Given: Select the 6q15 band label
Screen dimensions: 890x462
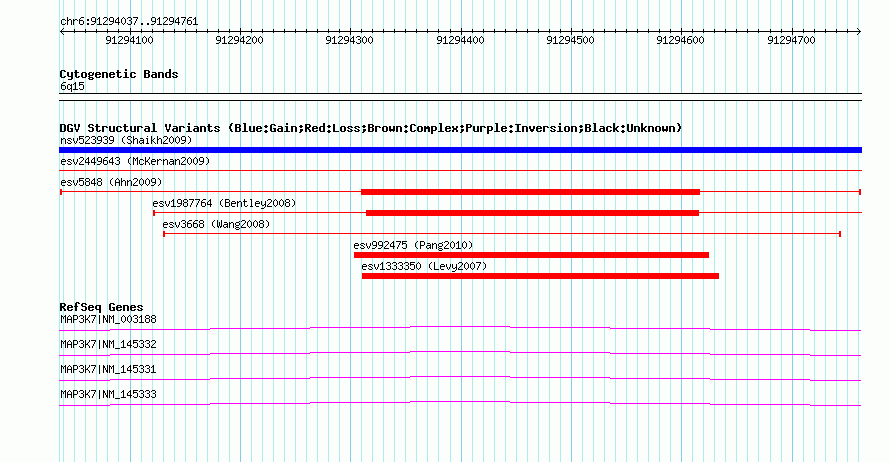Looking at the screenshot, I should 72,86.
